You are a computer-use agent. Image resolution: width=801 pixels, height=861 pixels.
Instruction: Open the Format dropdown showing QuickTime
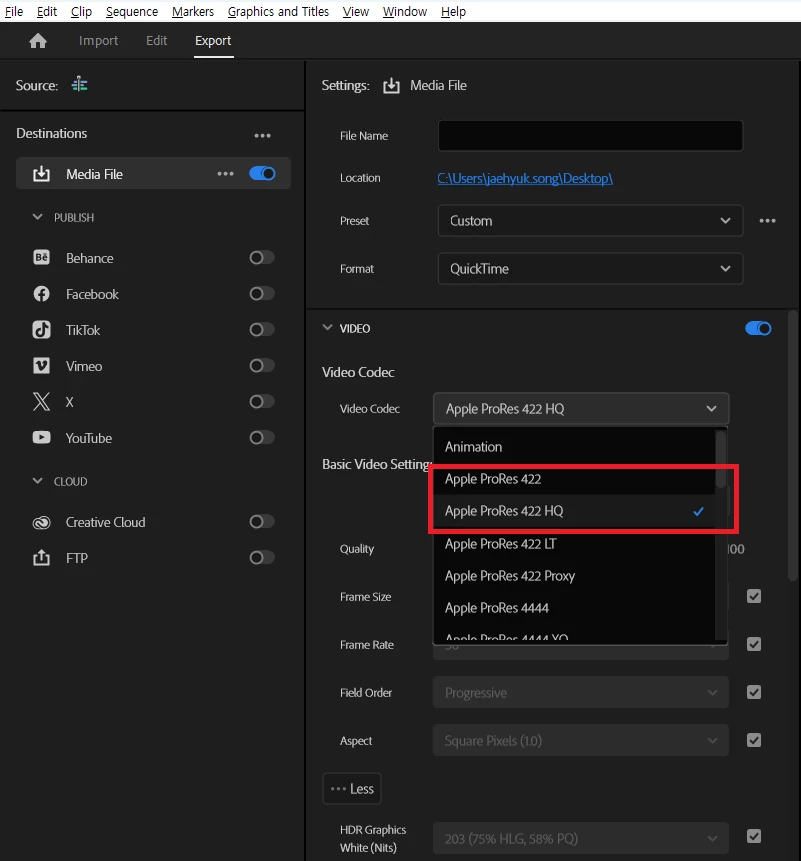pos(590,269)
